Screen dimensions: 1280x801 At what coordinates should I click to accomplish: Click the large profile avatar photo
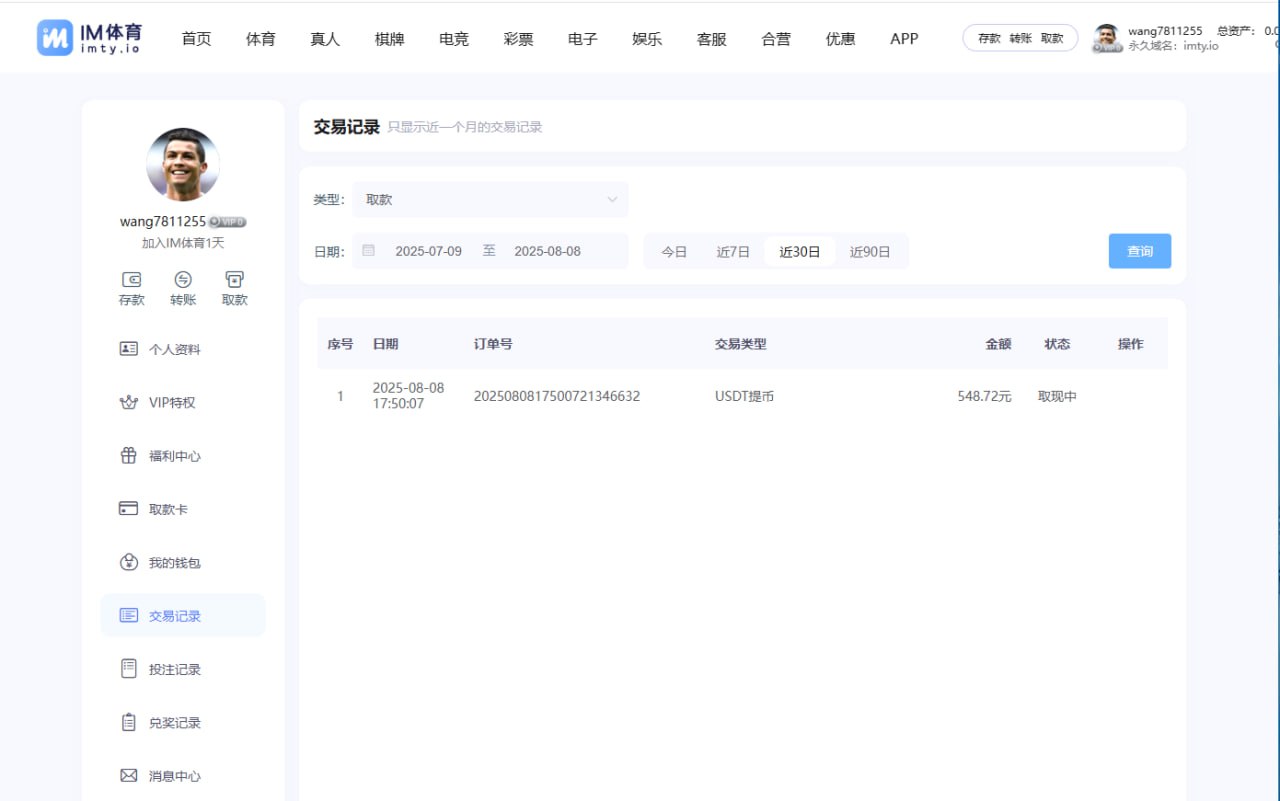(x=183, y=164)
